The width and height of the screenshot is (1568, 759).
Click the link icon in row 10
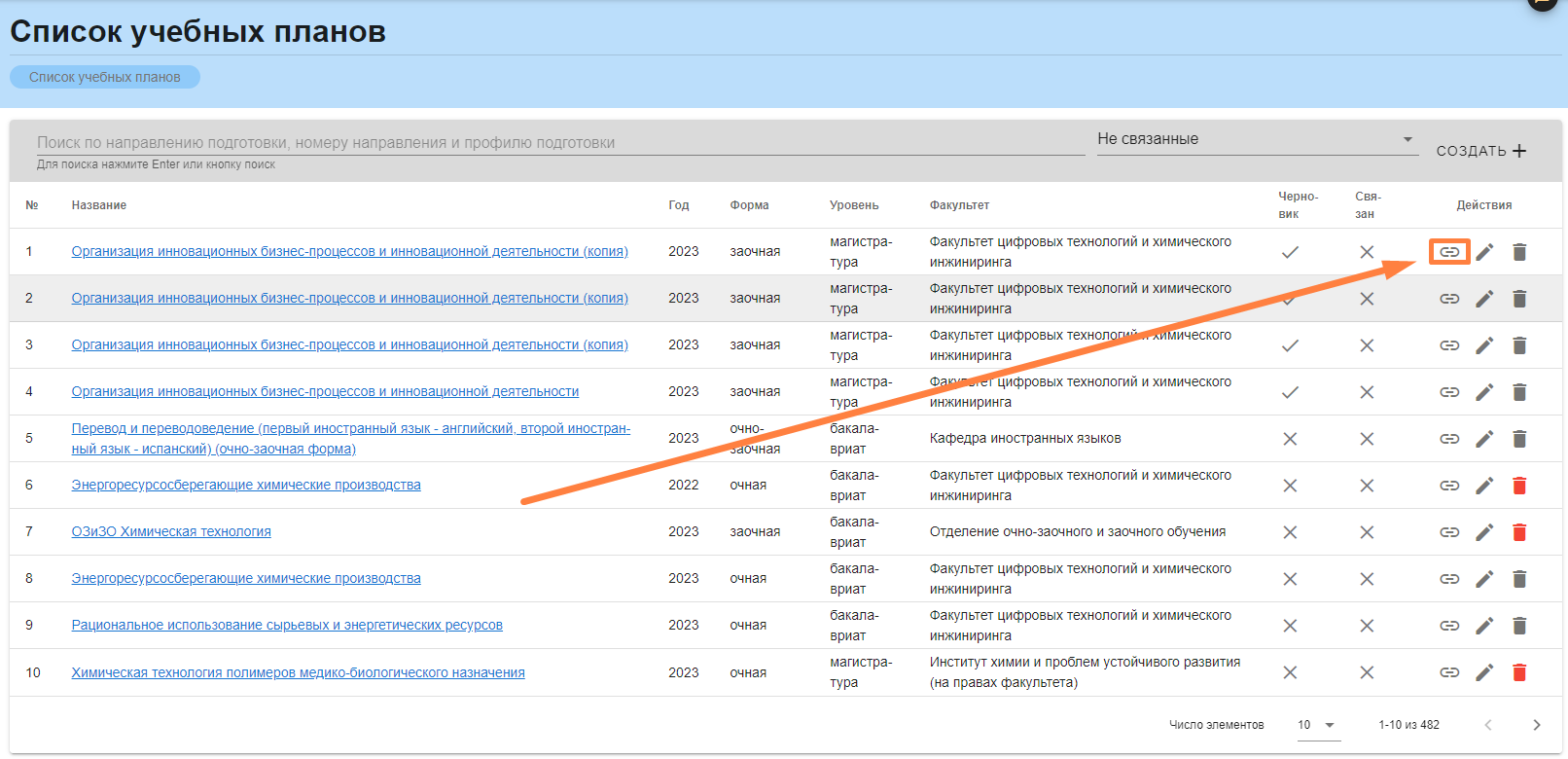[1449, 672]
